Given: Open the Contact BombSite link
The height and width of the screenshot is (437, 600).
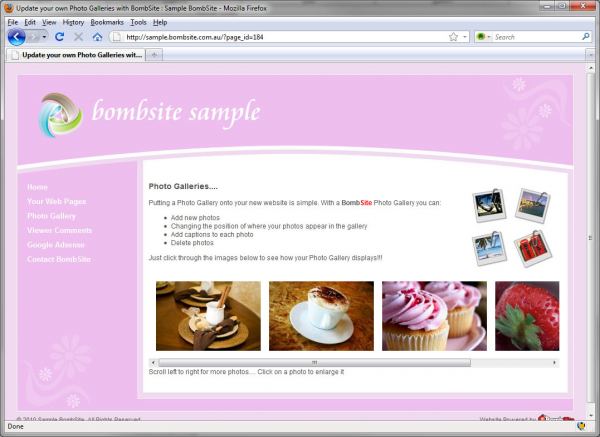Looking at the screenshot, I should 59,259.
